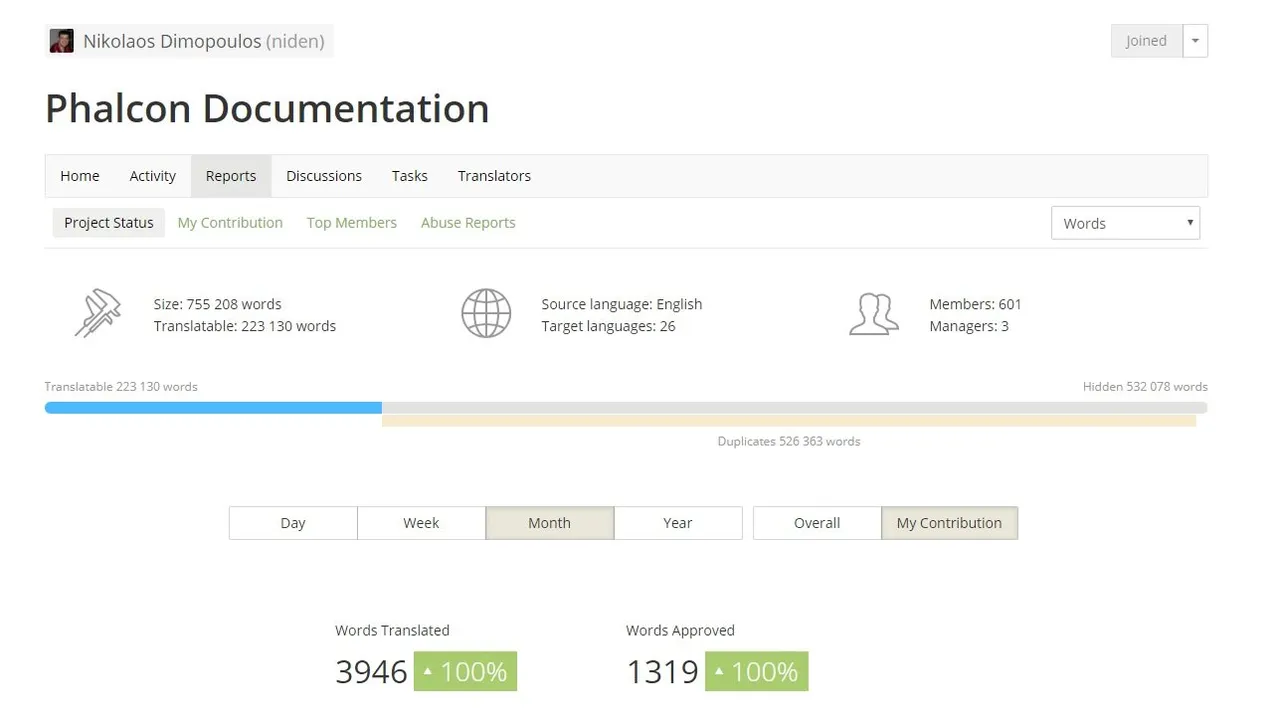Screen dimensions: 1280x715
Task: Click Words Approved 100% green badge
Action: pos(756,672)
